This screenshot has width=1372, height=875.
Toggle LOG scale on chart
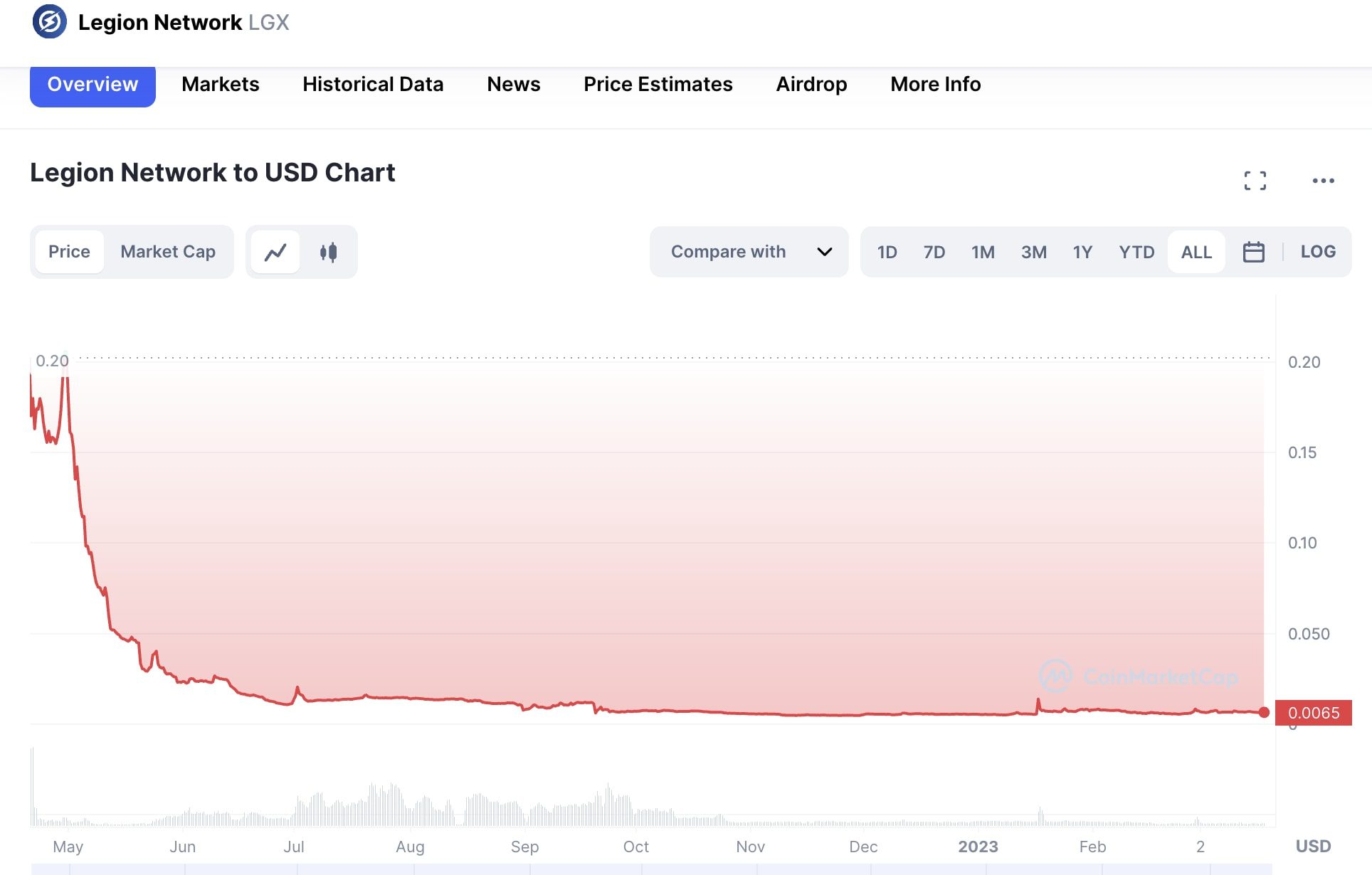[x=1317, y=252]
